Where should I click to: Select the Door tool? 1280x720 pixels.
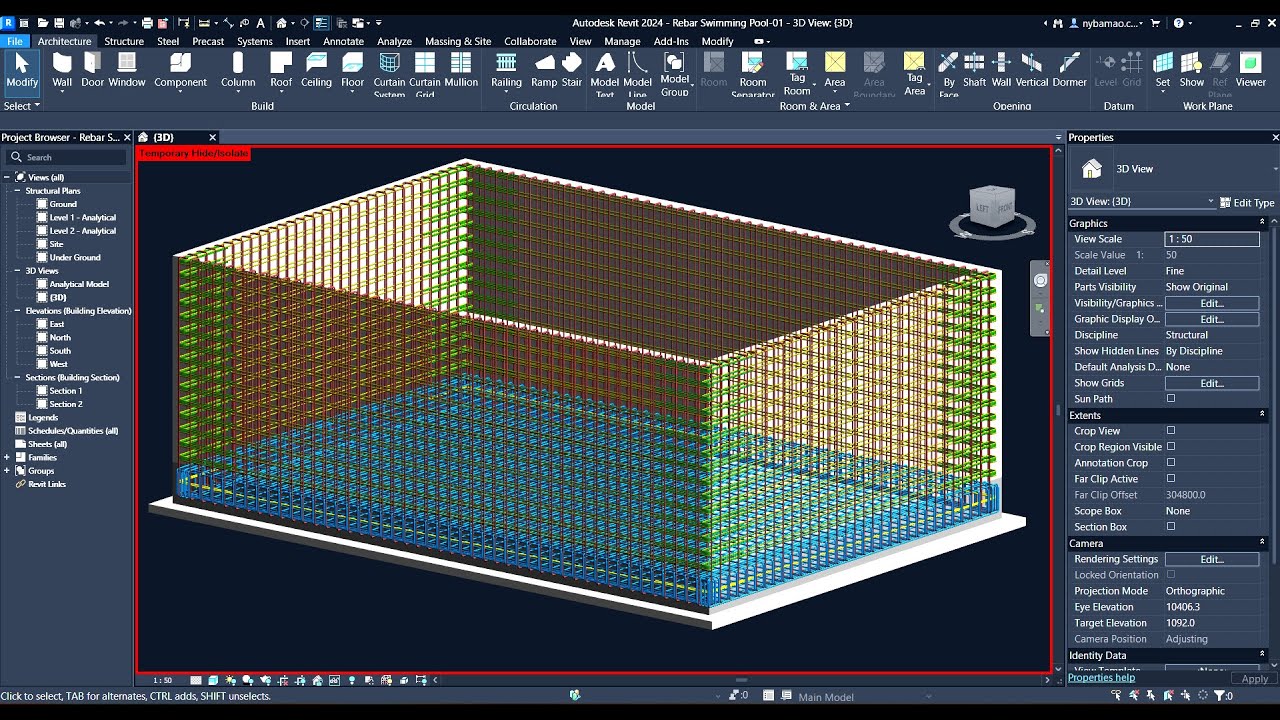(x=92, y=70)
